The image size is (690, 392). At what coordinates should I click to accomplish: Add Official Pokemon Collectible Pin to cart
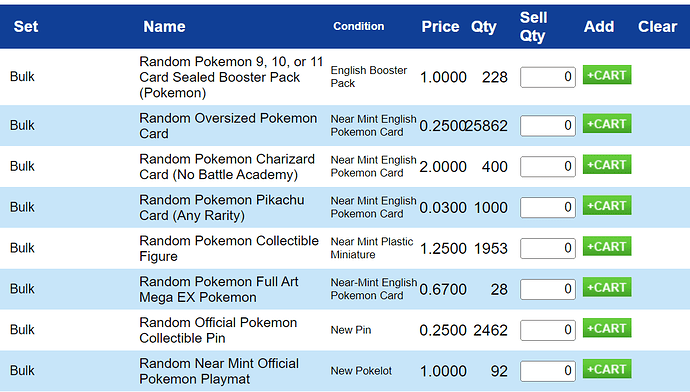tap(607, 328)
